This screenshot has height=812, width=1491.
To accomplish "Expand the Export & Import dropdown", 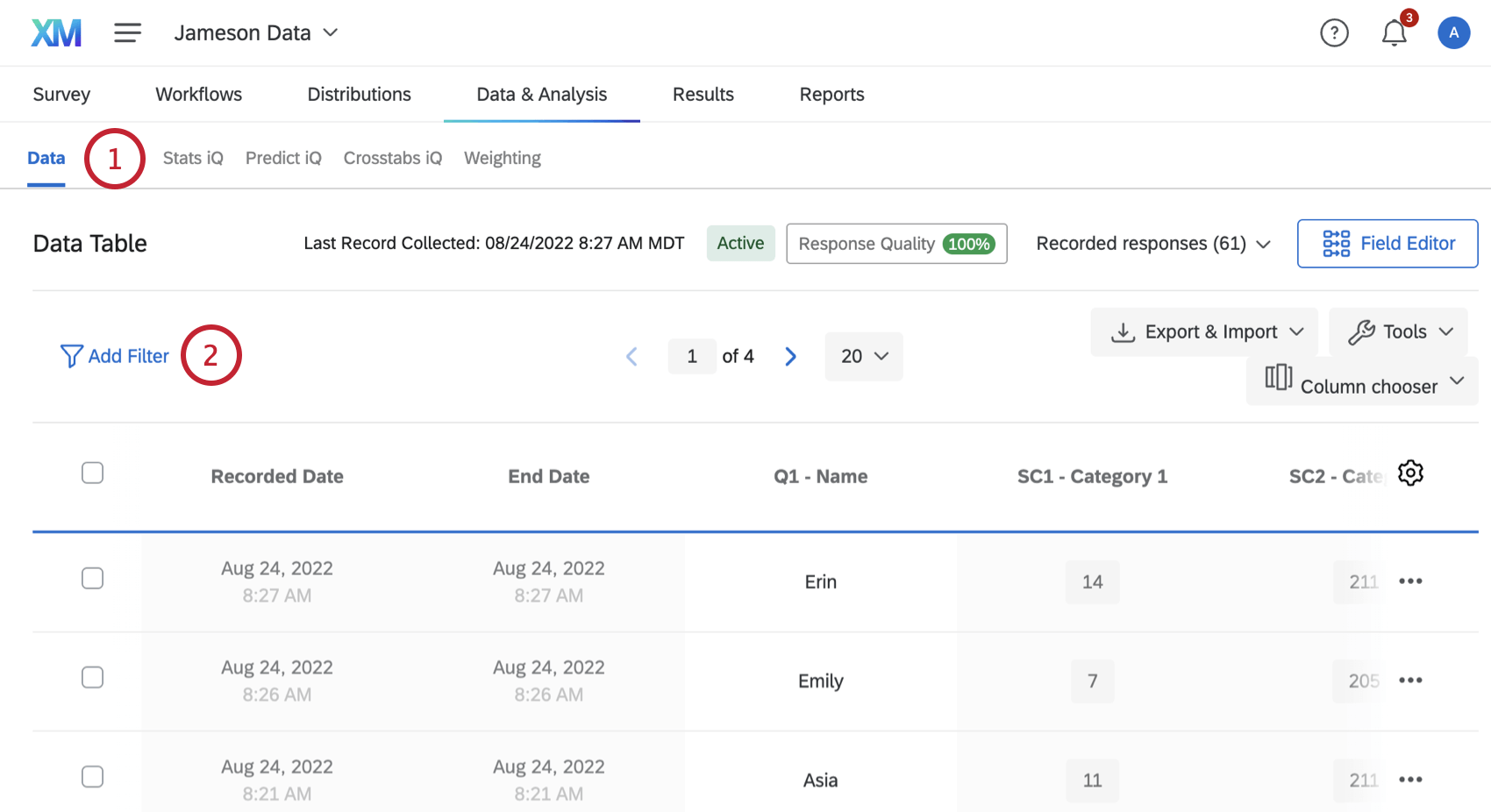I will [1204, 332].
